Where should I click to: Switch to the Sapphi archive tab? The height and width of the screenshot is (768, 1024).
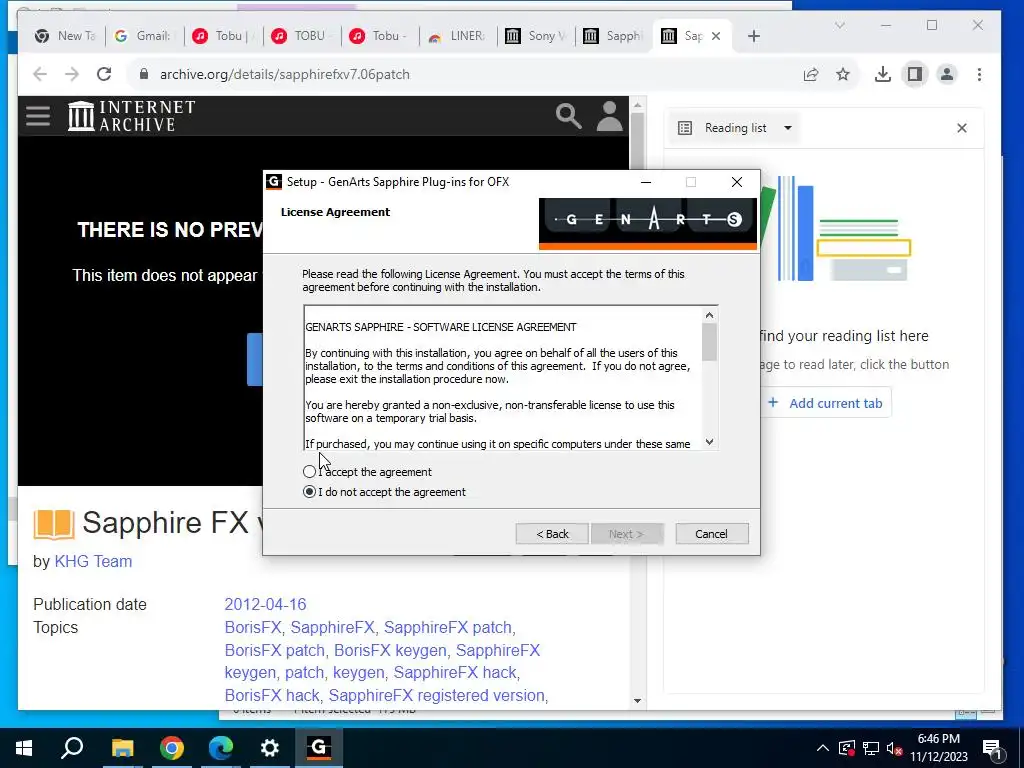coord(614,36)
